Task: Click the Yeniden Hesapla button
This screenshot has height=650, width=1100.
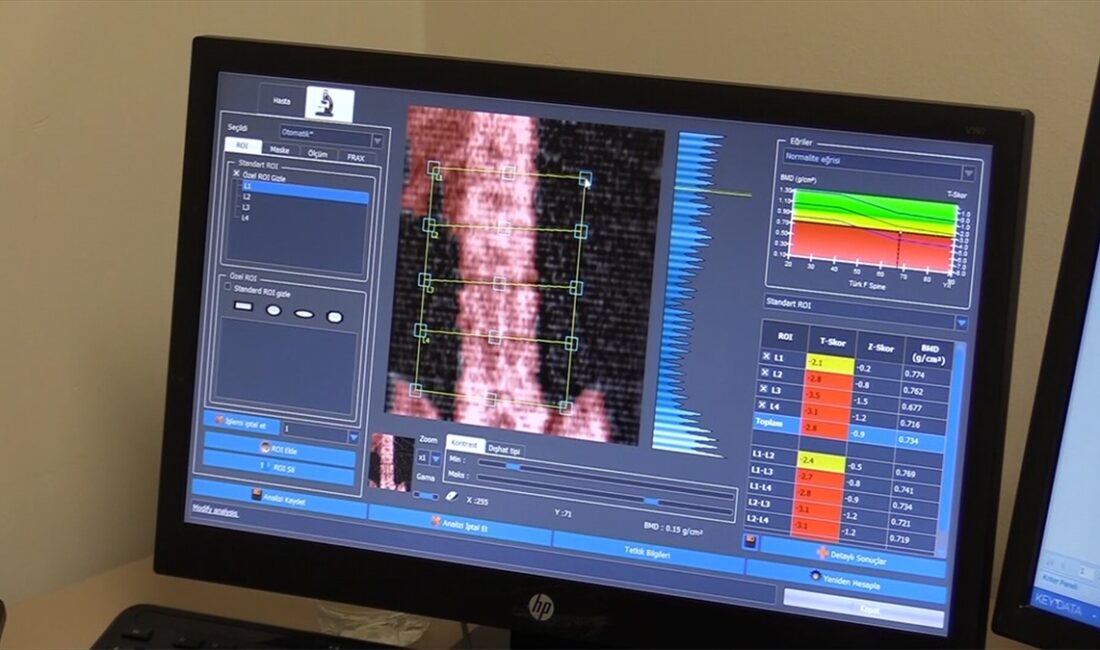Action: (x=845, y=583)
